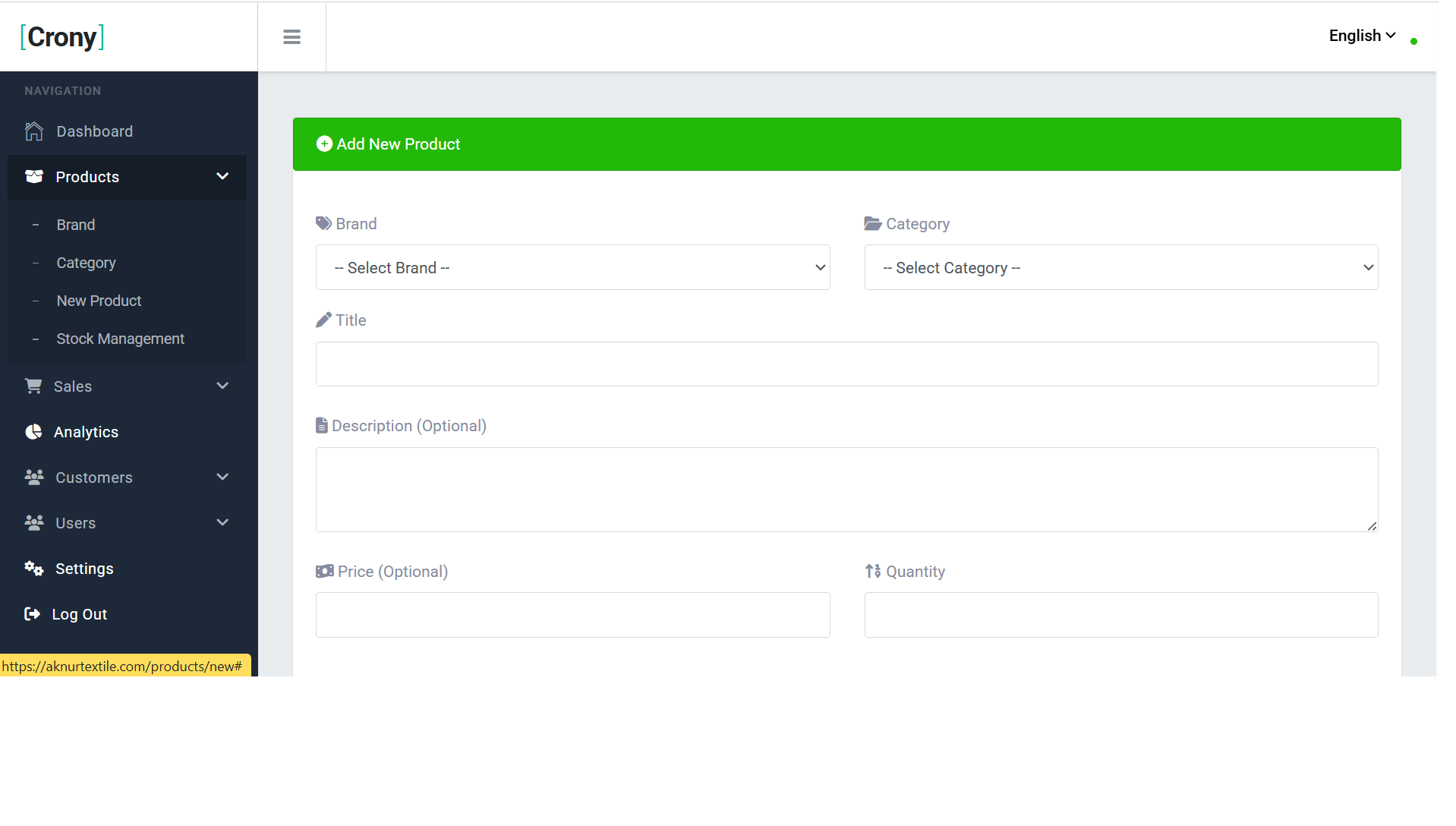Screen dimensions: 1456x826
Task: Click the Description (Optional) label
Action: click(409, 426)
